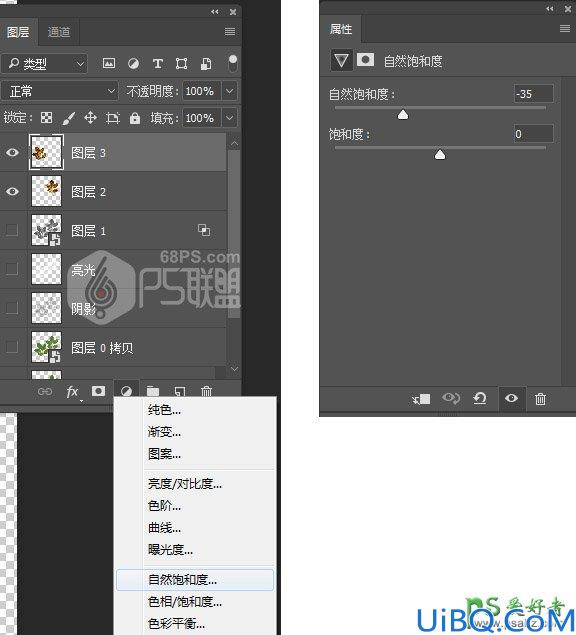Viewport: 576px width, 635px height.
Task: Lock artboard nesting icon
Action: point(113,118)
